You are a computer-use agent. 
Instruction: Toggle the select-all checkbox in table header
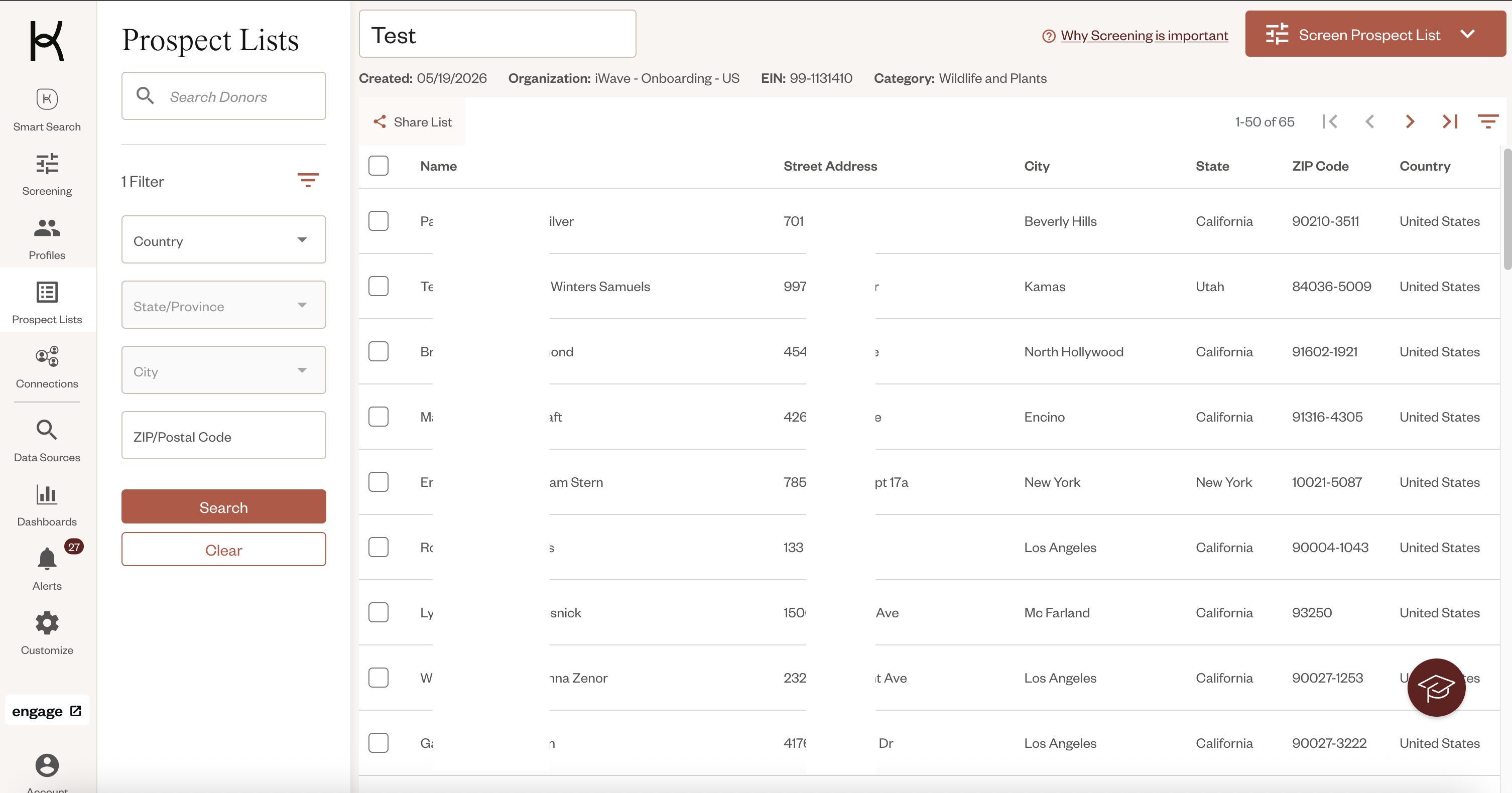[x=379, y=166]
